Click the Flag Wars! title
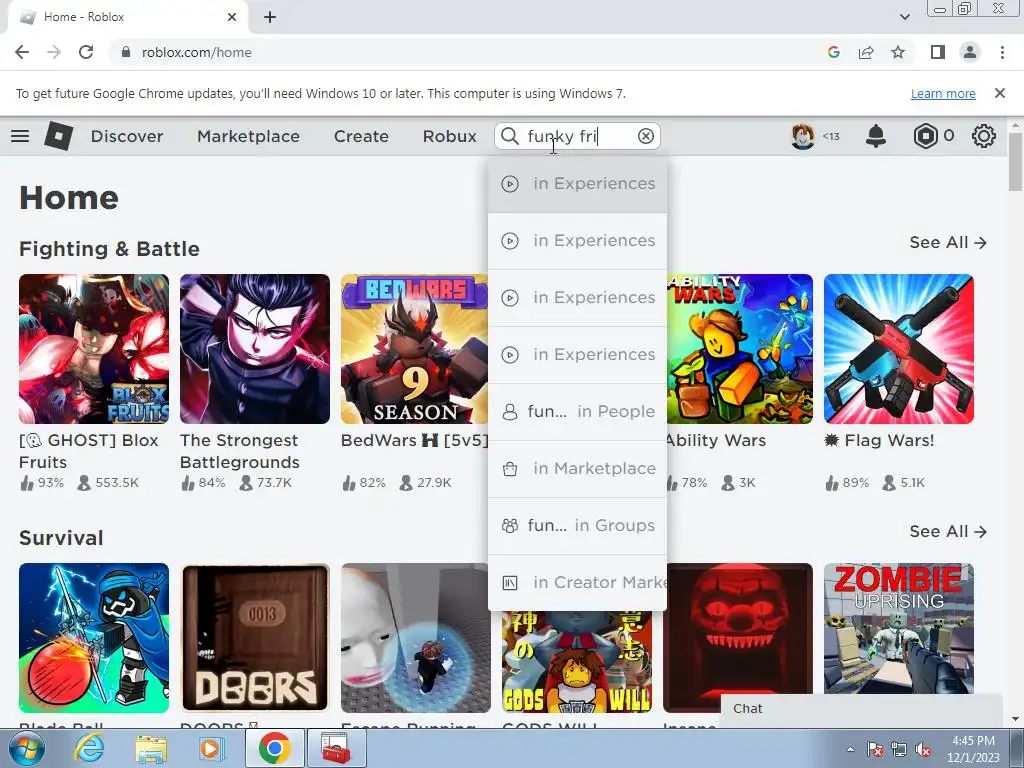 [880, 441]
